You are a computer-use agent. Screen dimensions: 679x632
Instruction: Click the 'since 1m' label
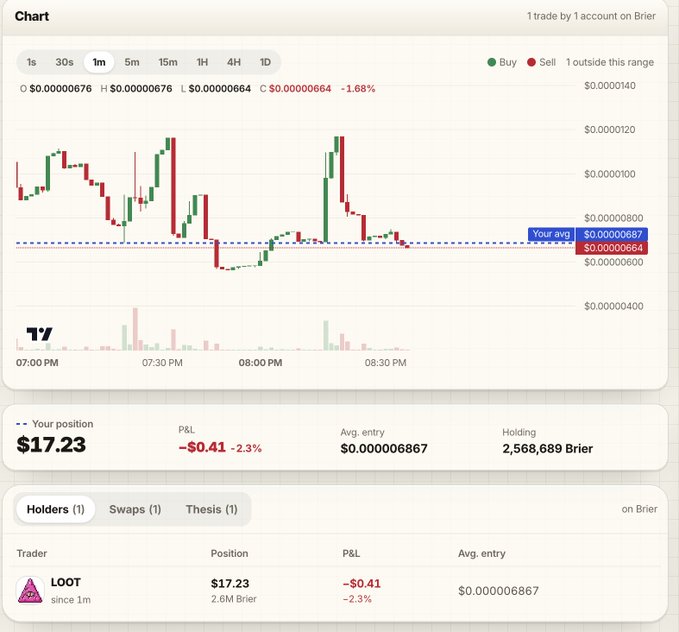click(x=71, y=600)
